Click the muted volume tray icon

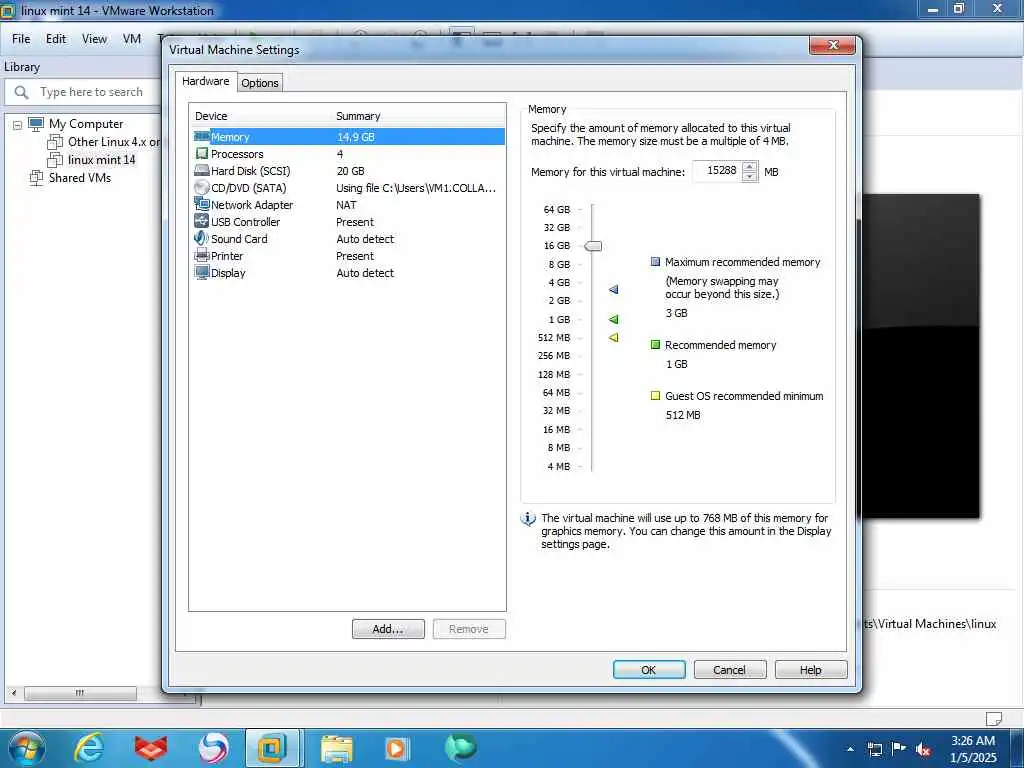coord(923,749)
